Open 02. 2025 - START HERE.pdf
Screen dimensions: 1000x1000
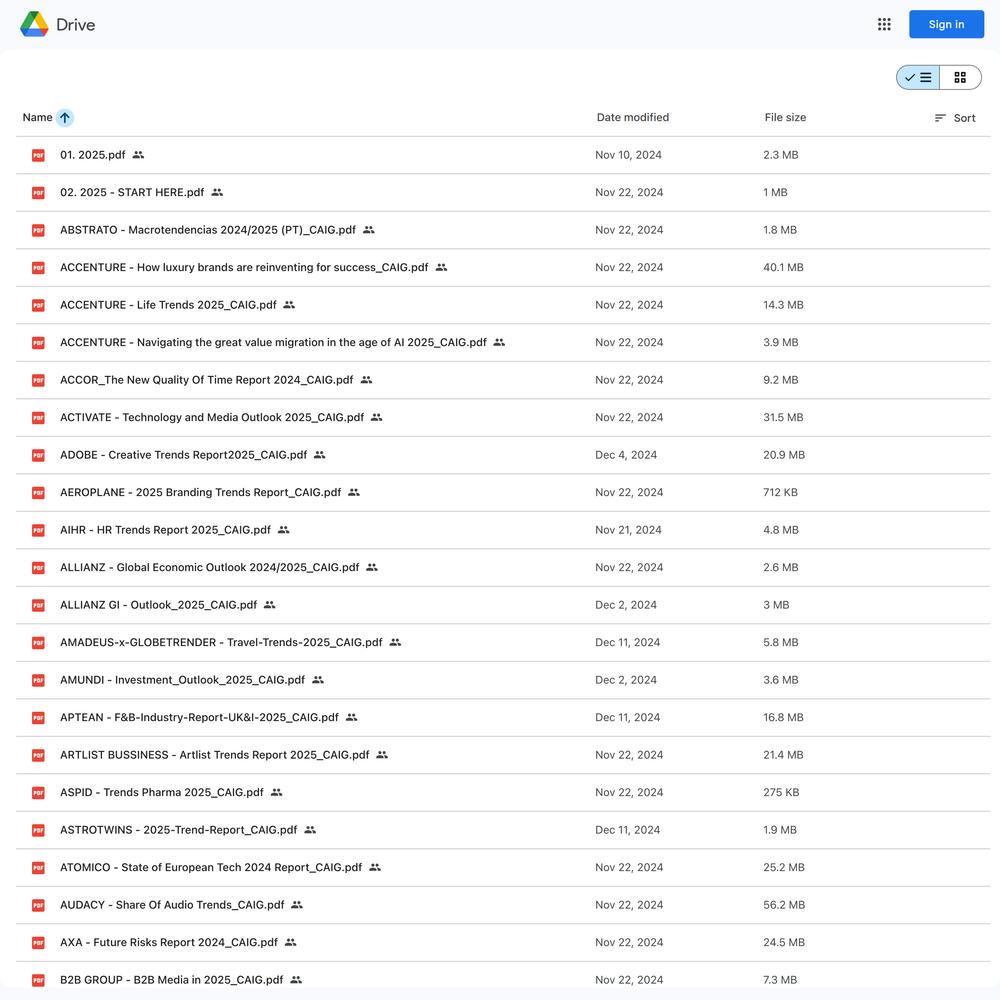pyautogui.click(x=132, y=193)
